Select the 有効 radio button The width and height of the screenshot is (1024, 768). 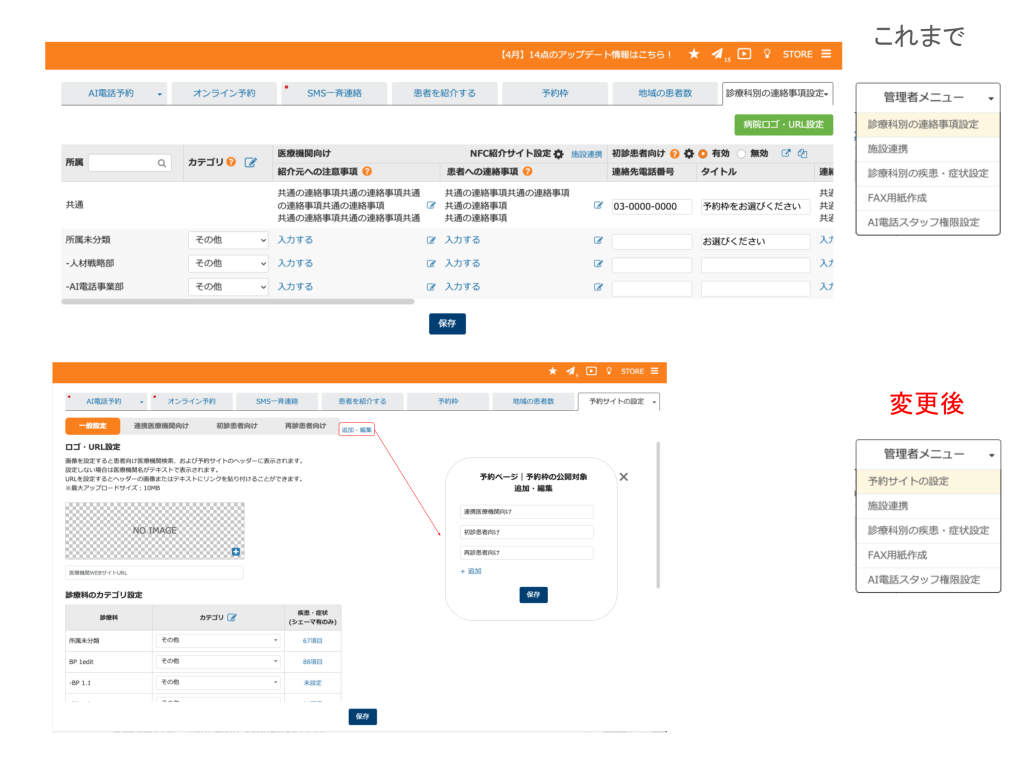point(703,154)
